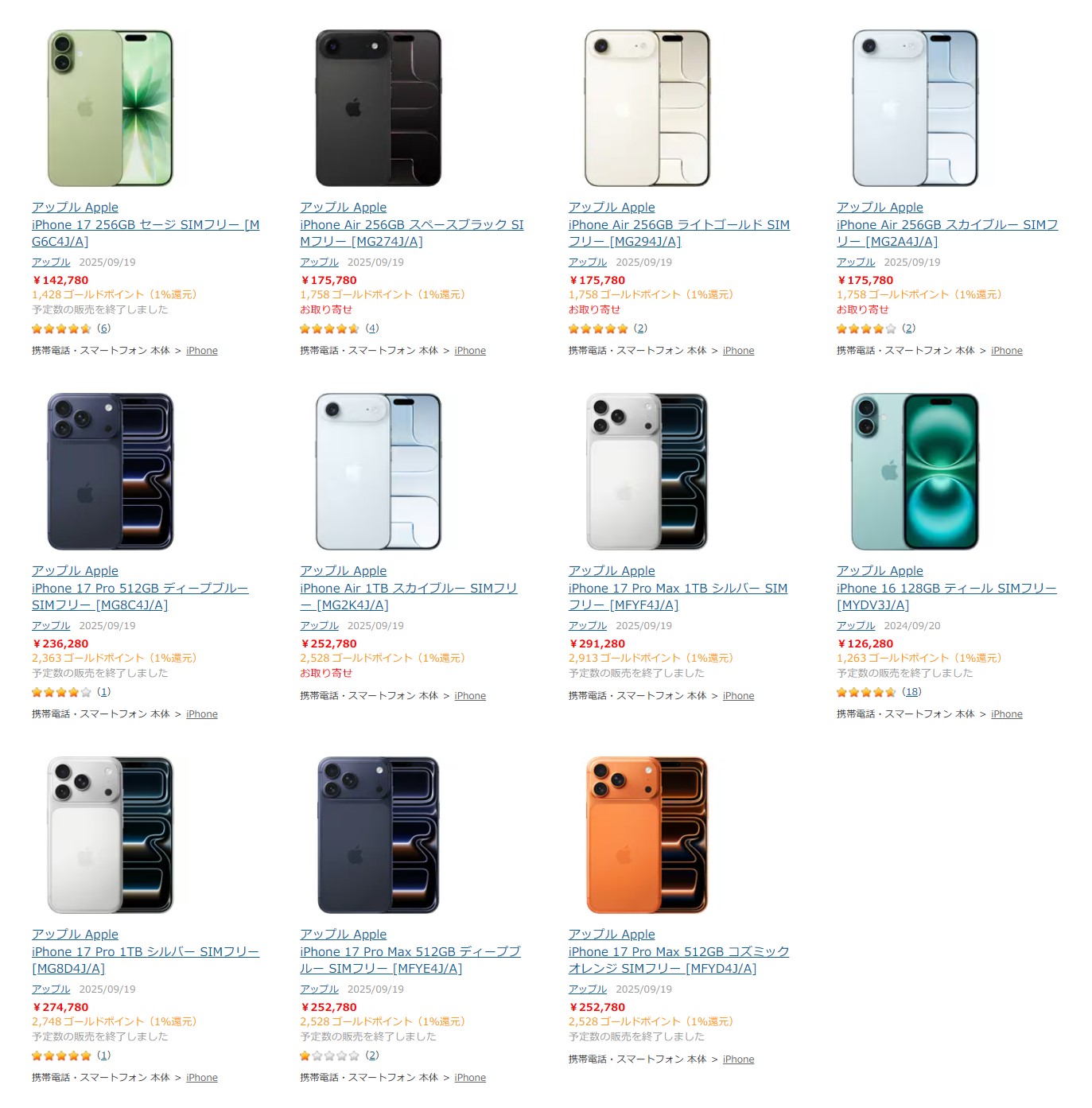Image resolution: width=1092 pixels, height=1108 pixels.
Task: Click star rating of iPhone 16 Teal
Action: coord(866,692)
